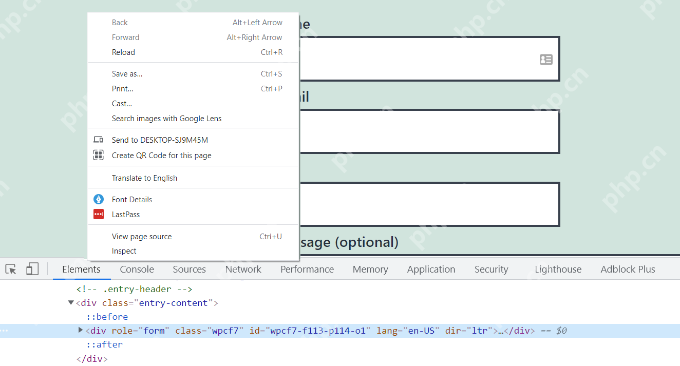Click inside the email input field
The height and width of the screenshot is (366, 680).
[x=429, y=131]
